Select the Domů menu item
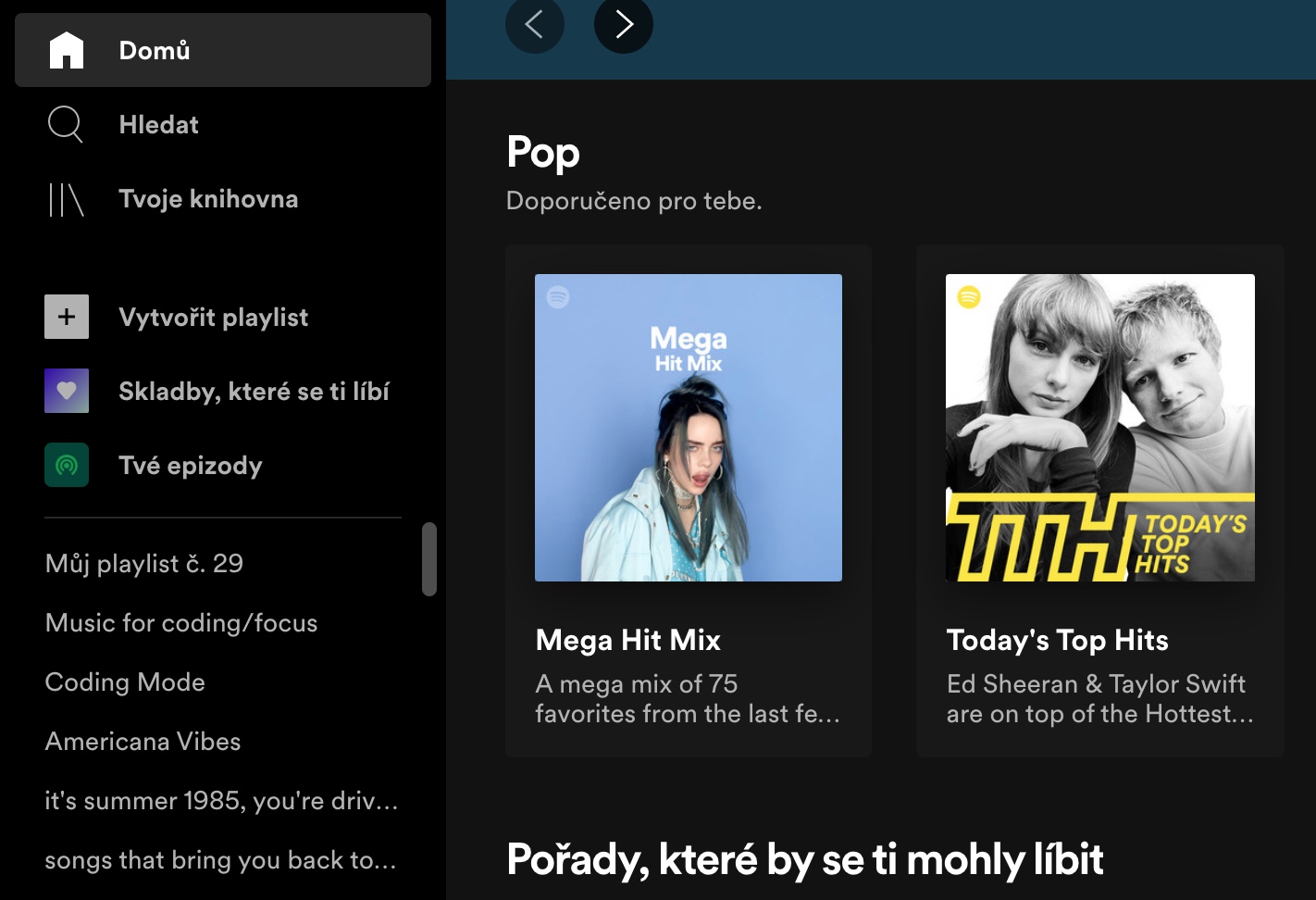Image resolution: width=1316 pixels, height=900 pixels. coord(155,50)
